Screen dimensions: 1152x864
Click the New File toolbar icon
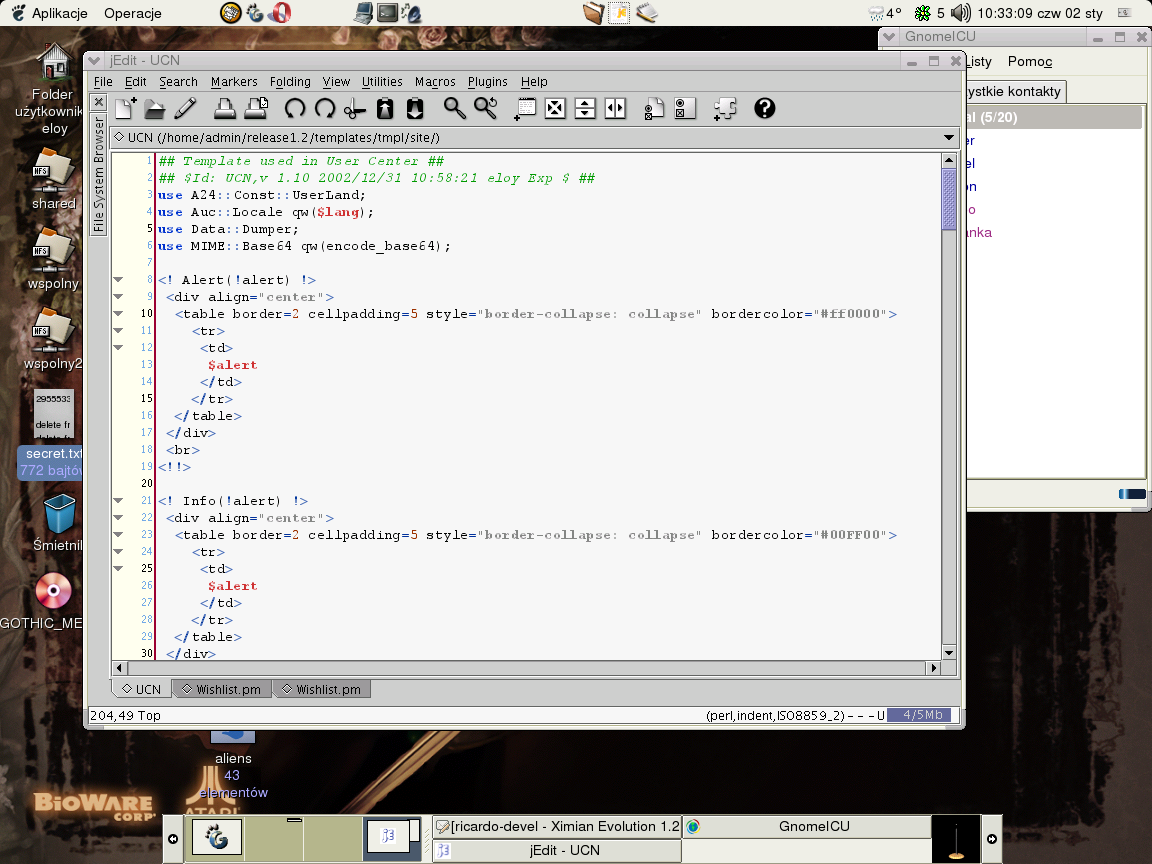tap(125, 108)
